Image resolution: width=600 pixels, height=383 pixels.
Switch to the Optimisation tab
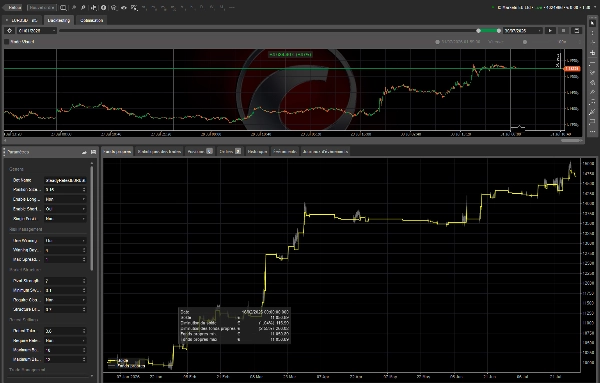tap(91, 20)
